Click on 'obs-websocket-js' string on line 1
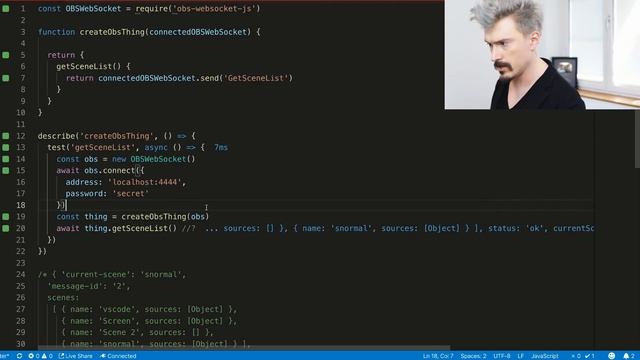 click(x=214, y=9)
